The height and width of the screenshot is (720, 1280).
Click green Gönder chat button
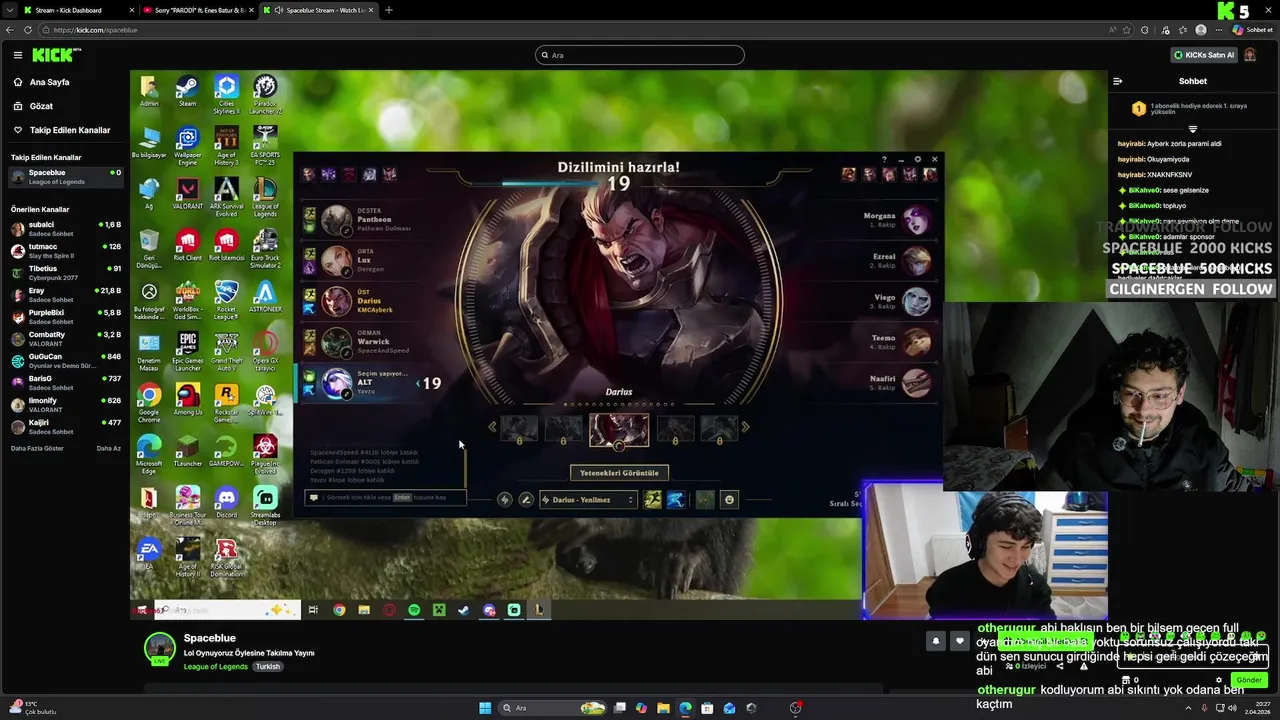[x=1249, y=680]
